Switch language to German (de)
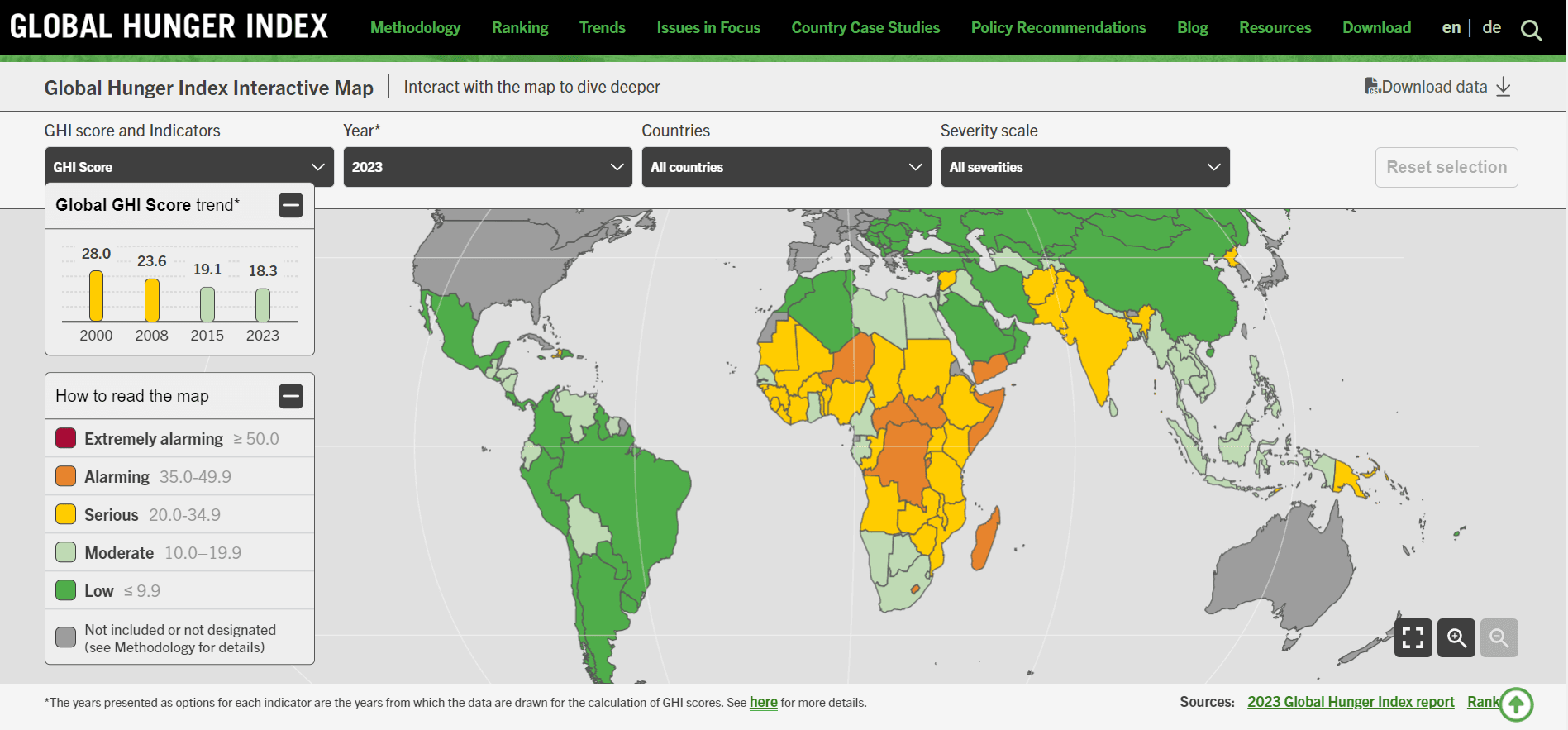This screenshot has height=730, width=1568. tap(1491, 27)
